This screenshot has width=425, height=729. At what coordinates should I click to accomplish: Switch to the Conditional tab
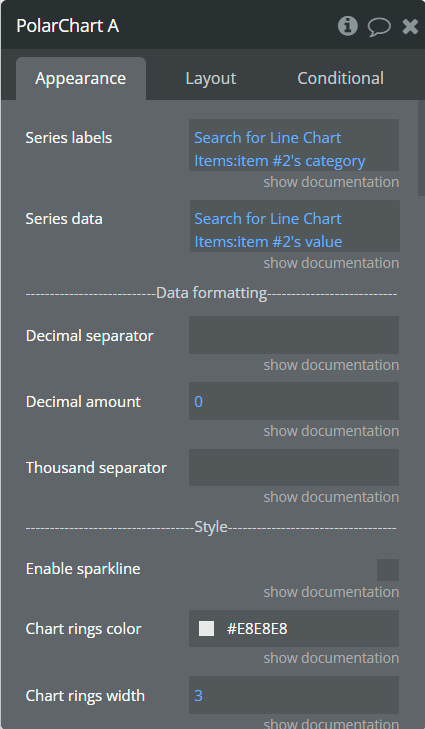point(340,78)
